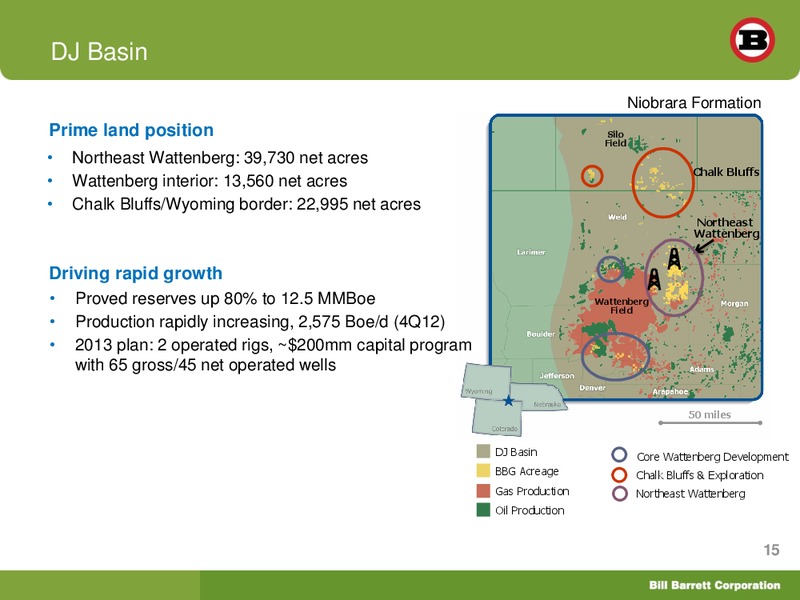Image resolution: width=800 pixels, height=600 pixels.
Task: Click the Gas Production legend label
Action: 532,491
